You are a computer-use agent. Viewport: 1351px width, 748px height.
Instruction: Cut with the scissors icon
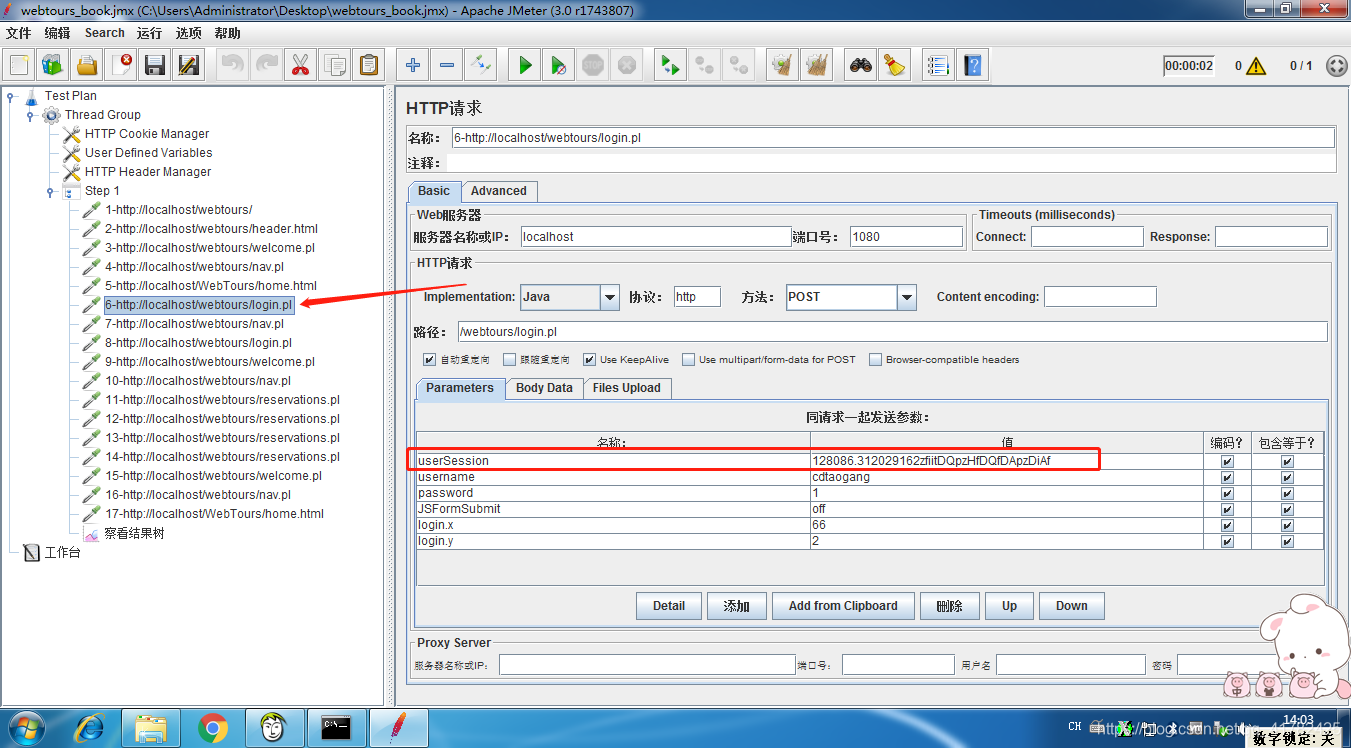click(300, 66)
